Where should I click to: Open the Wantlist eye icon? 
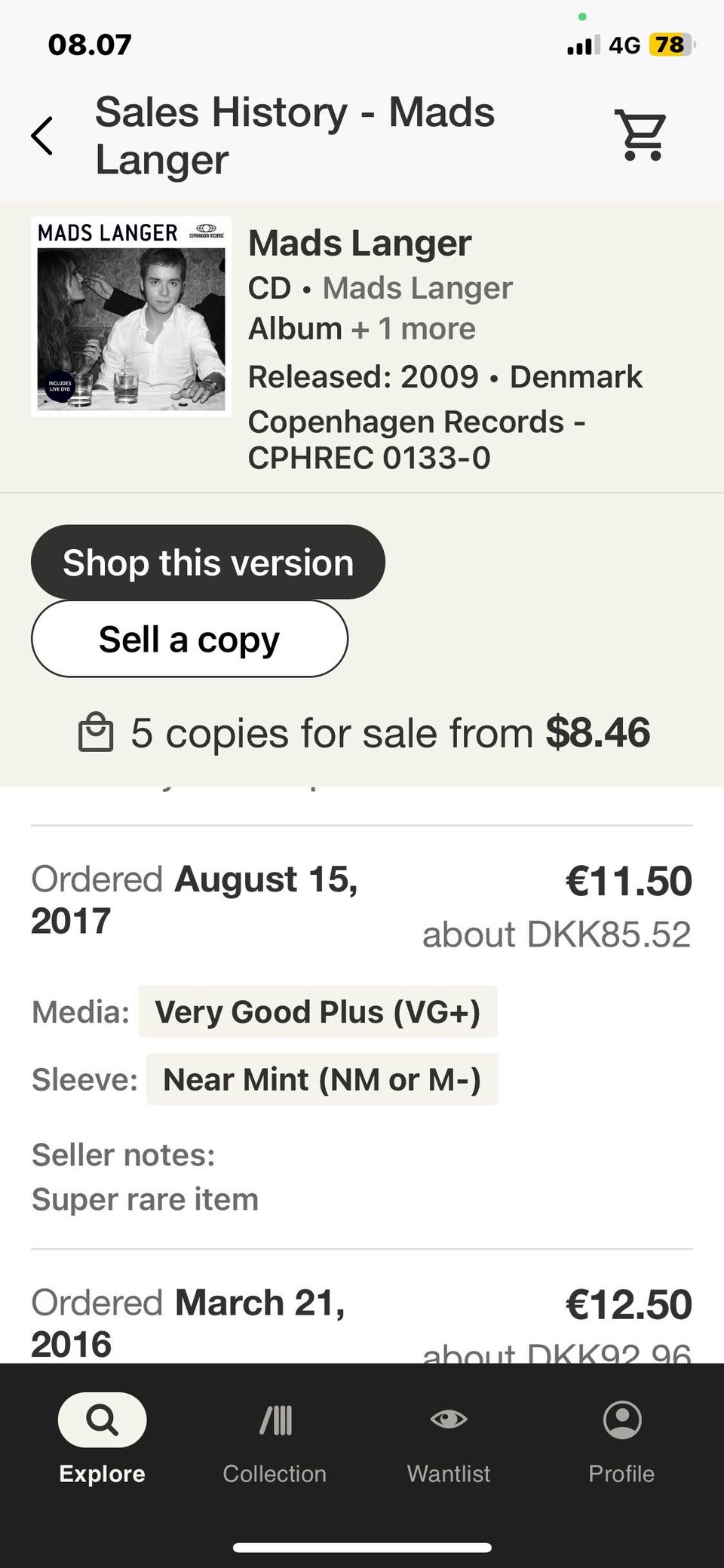[x=449, y=1420]
